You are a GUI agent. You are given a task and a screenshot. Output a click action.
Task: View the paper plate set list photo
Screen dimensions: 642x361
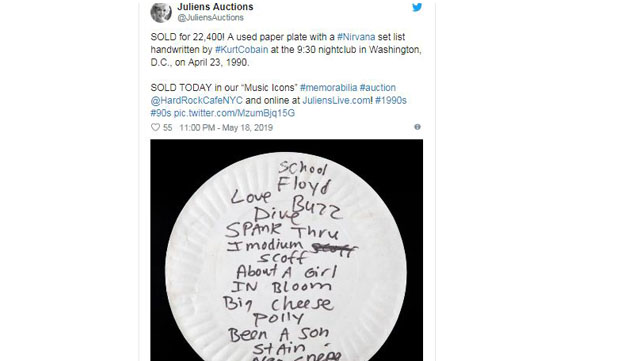[287, 250]
